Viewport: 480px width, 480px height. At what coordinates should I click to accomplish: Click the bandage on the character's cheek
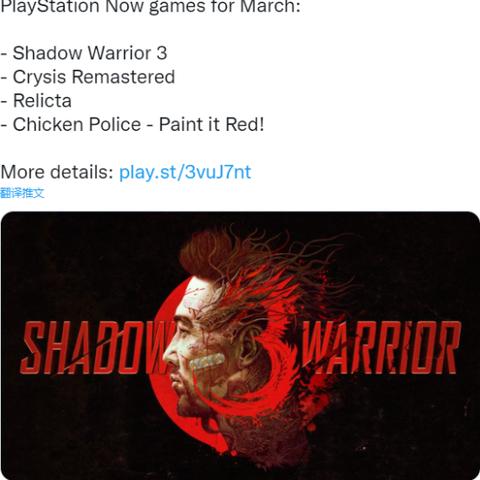coord(207,361)
